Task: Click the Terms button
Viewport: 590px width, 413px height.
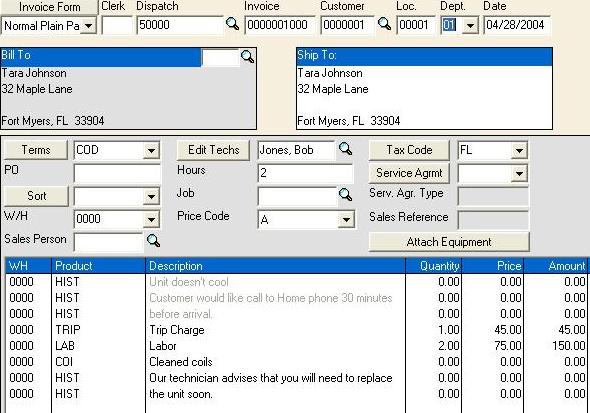Action: pyautogui.click(x=36, y=150)
